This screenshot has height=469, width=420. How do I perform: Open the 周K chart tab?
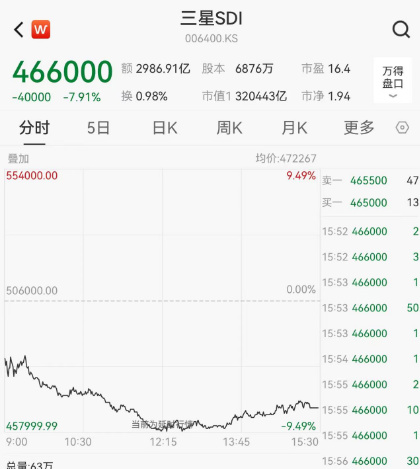229,128
